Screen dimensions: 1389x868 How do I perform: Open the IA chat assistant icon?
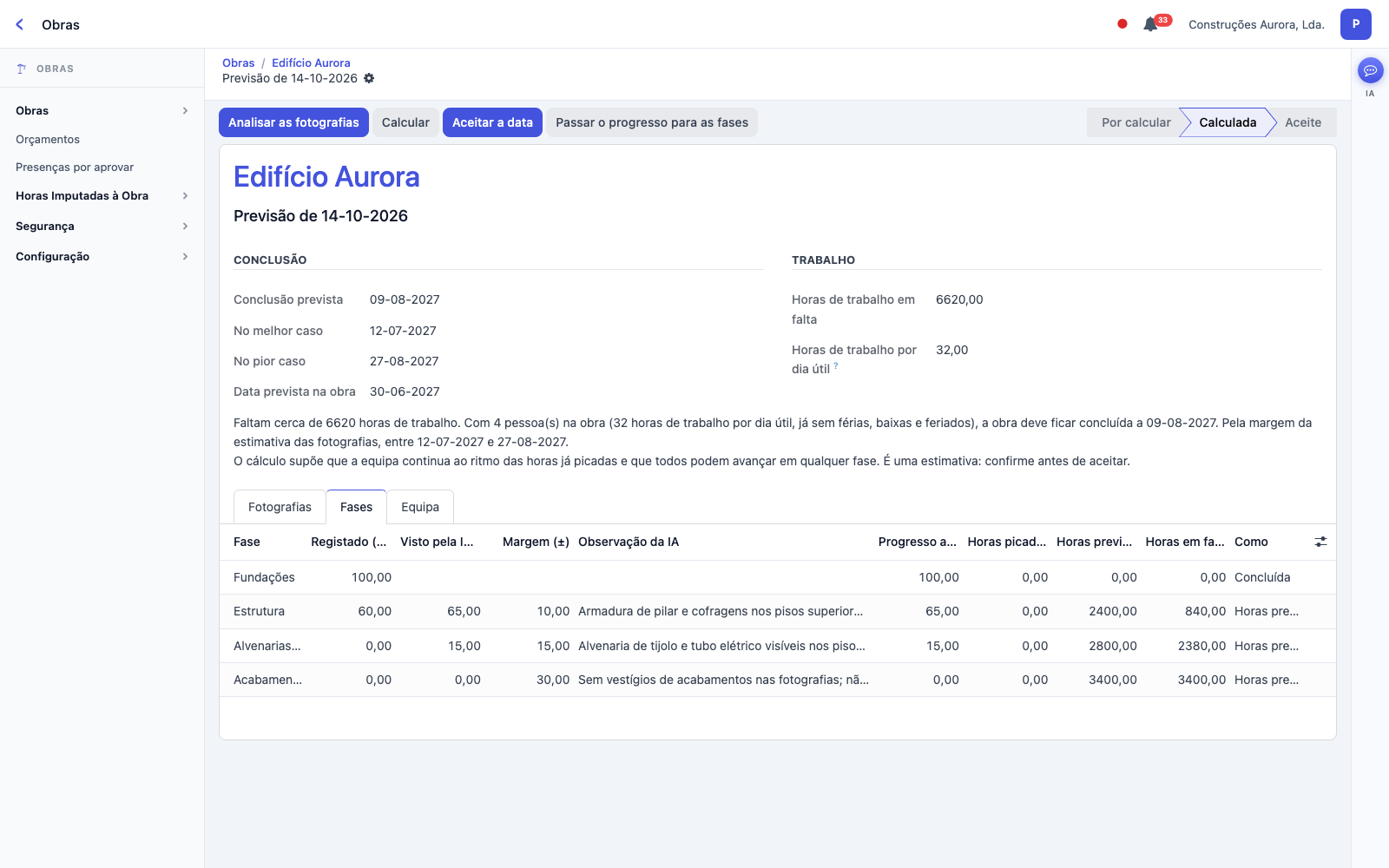tap(1370, 70)
